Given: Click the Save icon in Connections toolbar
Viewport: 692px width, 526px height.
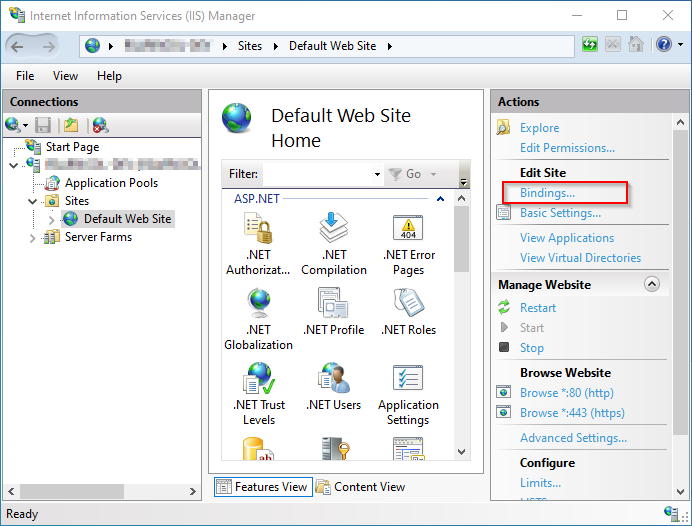Looking at the screenshot, I should point(43,125).
